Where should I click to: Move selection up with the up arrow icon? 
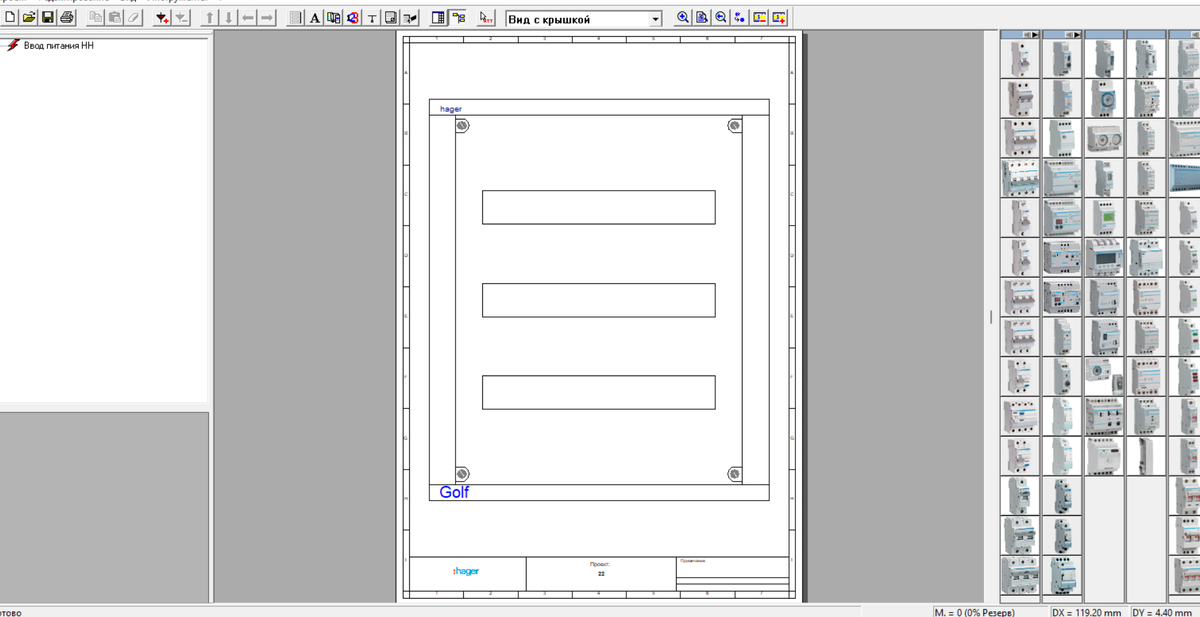210,18
